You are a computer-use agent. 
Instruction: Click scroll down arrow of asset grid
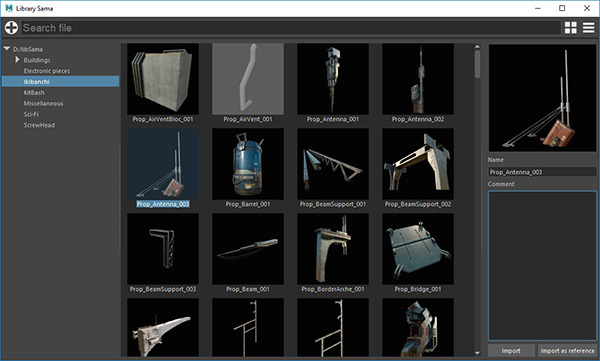click(477, 353)
